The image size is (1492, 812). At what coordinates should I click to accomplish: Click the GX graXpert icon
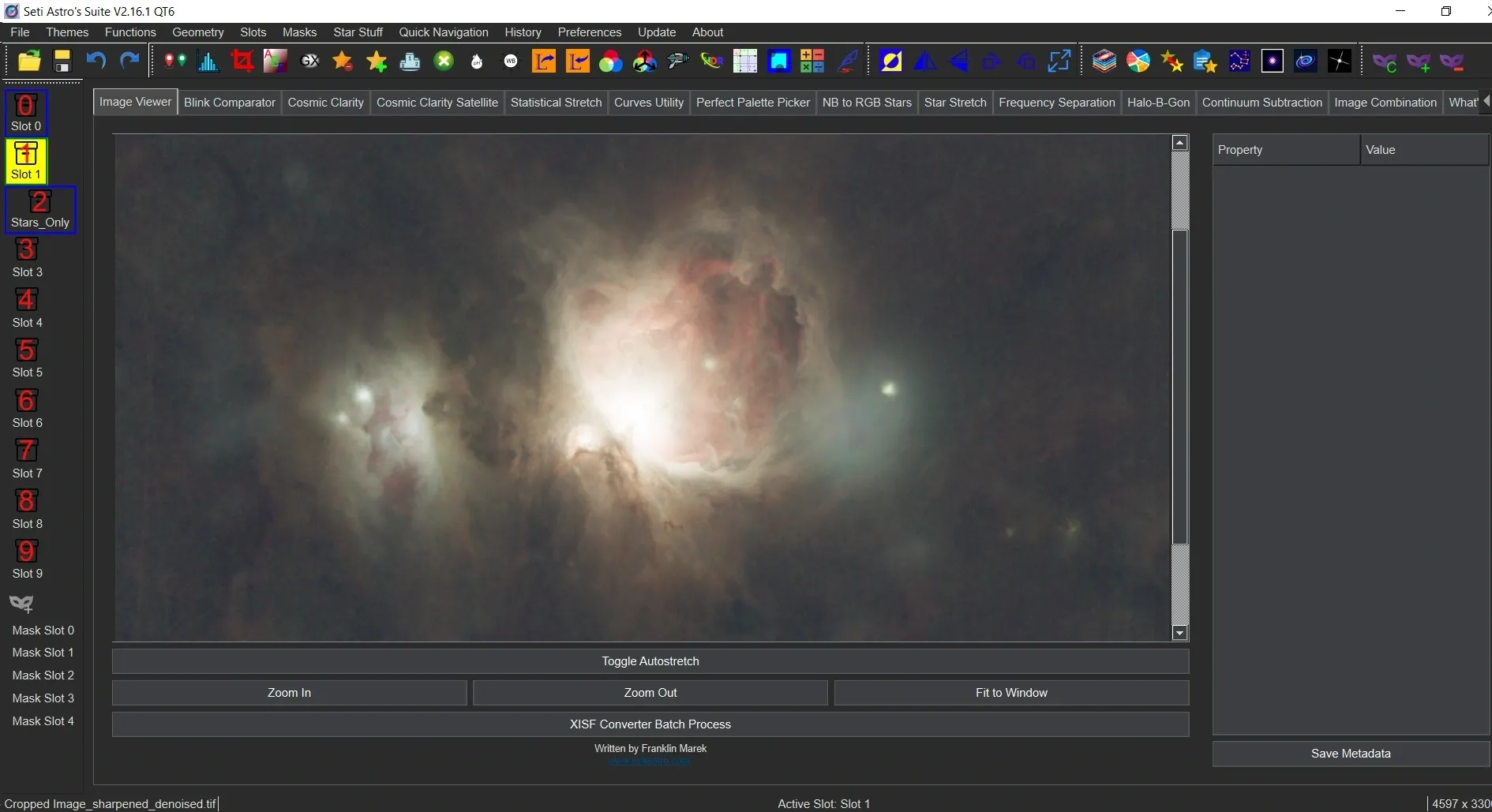pyautogui.click(x=310, y=61)
